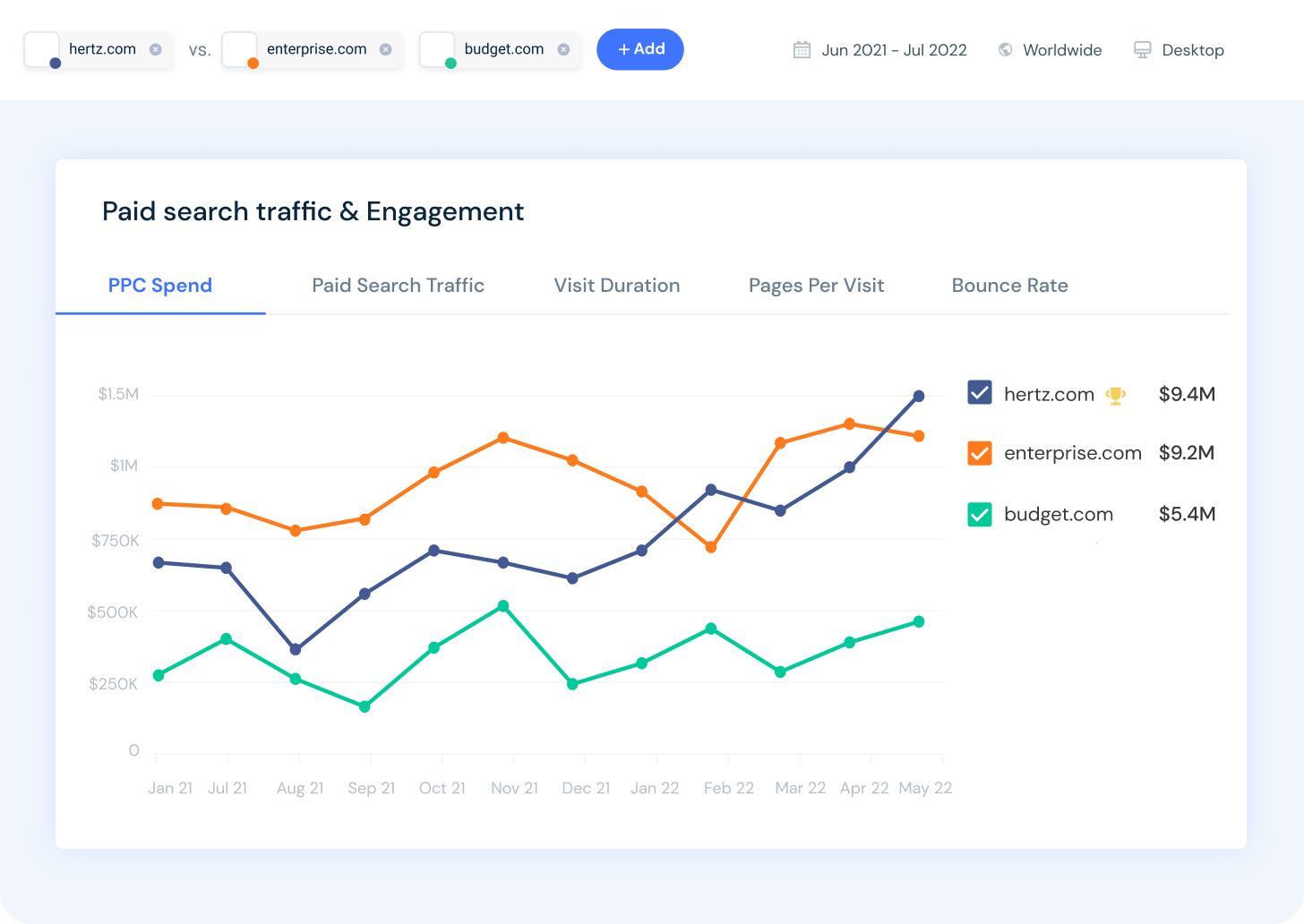Screen dimensions: 1304x924
Task: Uncheck the hertz.com legend checkbox
Action: 980,392
